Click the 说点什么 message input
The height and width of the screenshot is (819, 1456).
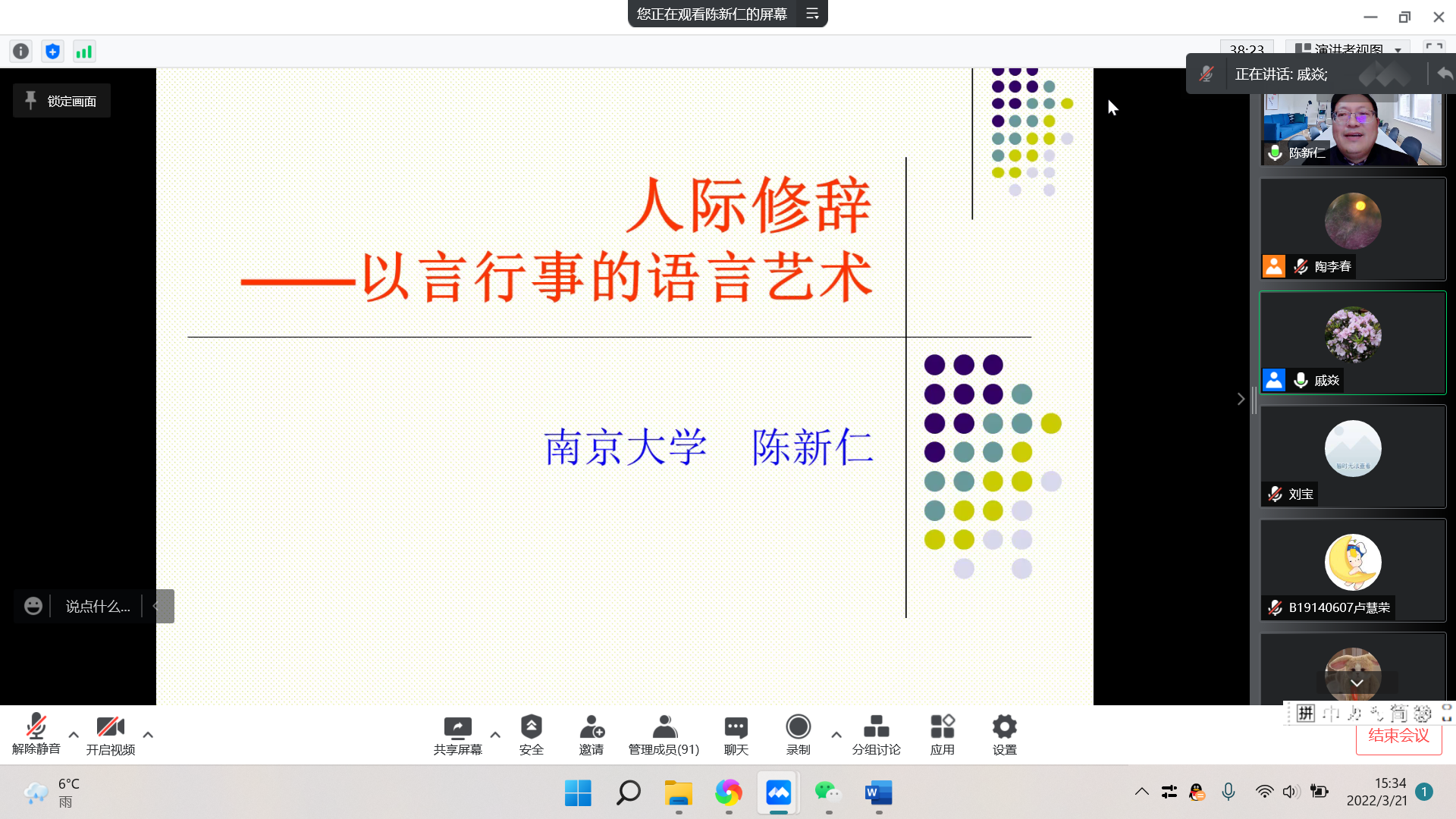(x=98, y=607)
